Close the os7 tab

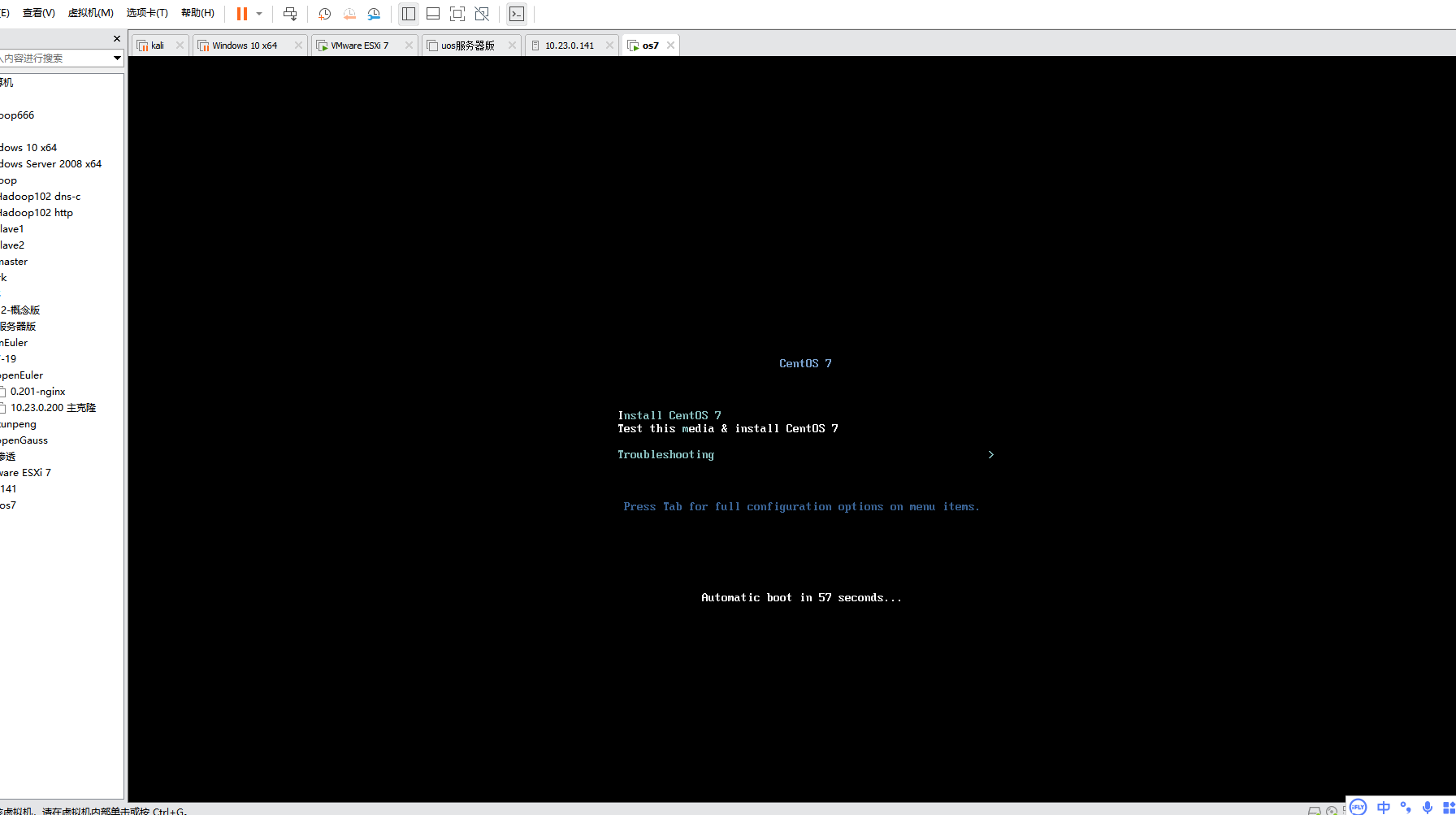[x=670, y=46]
